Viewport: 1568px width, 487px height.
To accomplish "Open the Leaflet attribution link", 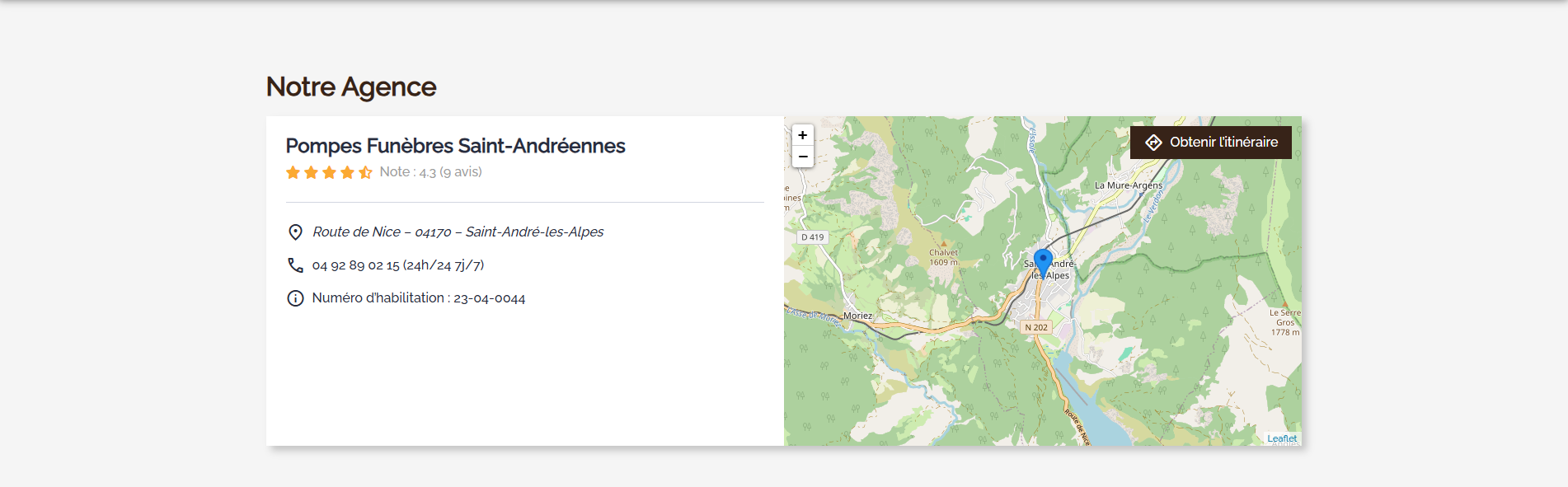I will tap(1281, 438).
